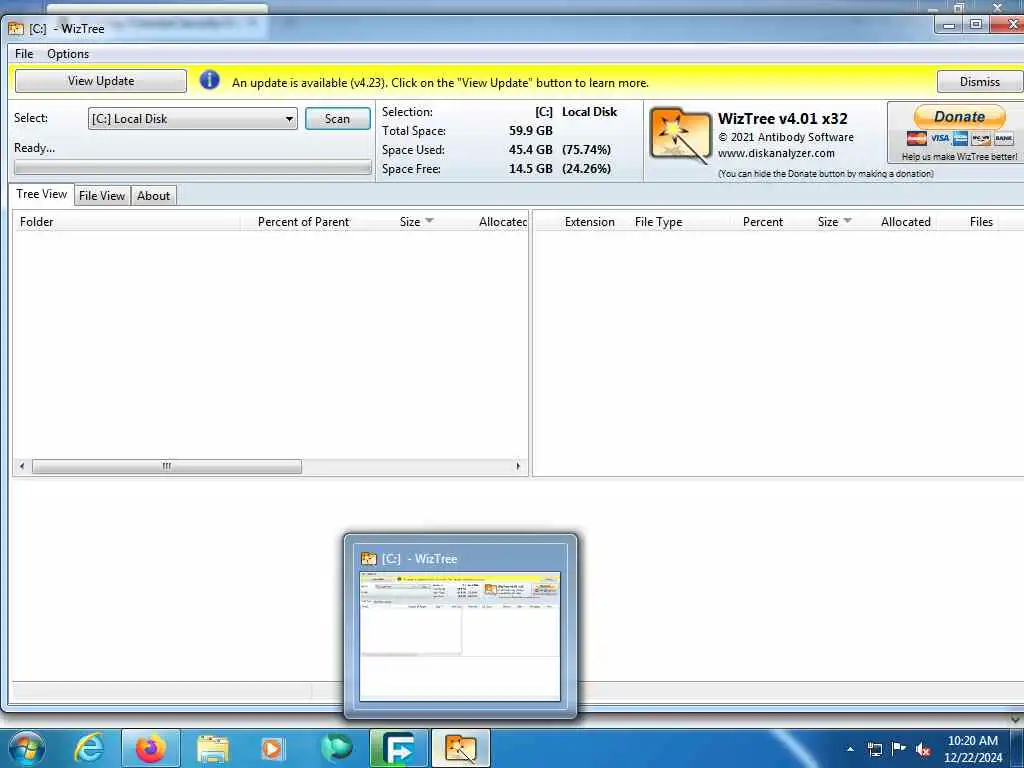
Task: Open the Windows Start menu
Action: coord(27,748)
